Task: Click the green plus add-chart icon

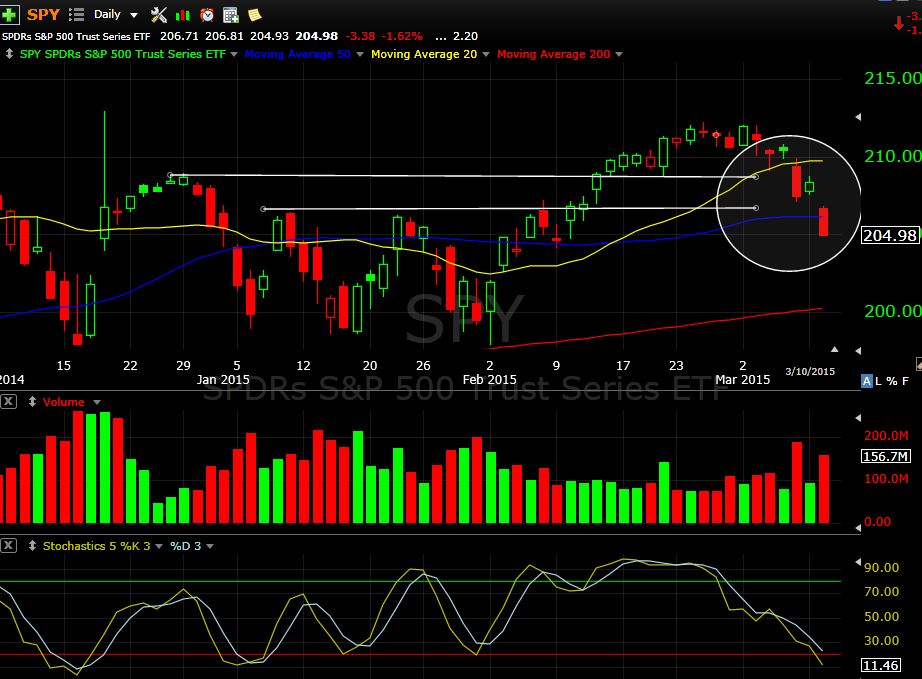Action: pos(9,14)
